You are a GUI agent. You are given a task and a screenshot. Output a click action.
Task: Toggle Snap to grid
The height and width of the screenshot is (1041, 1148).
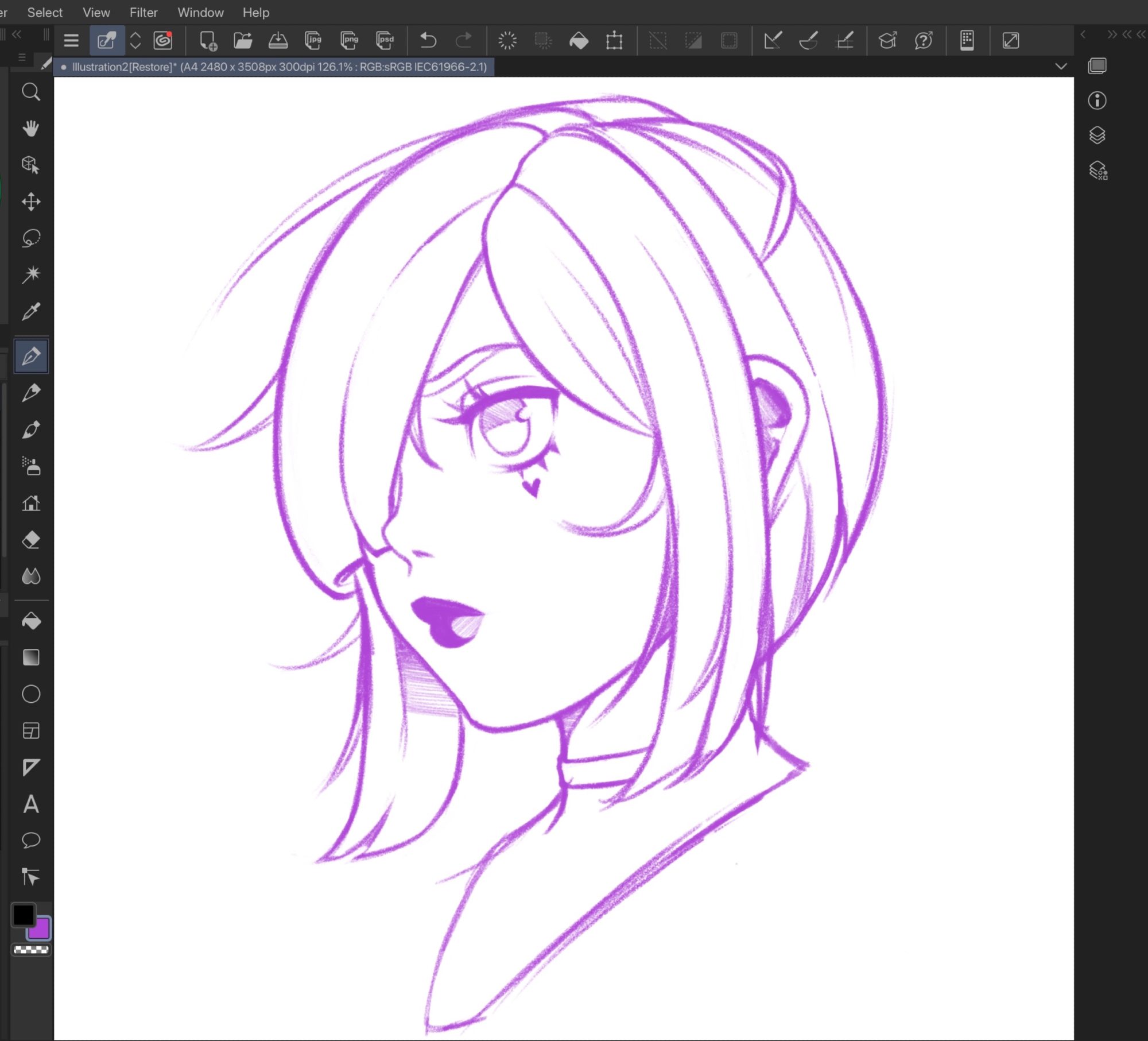click(845, 40)
